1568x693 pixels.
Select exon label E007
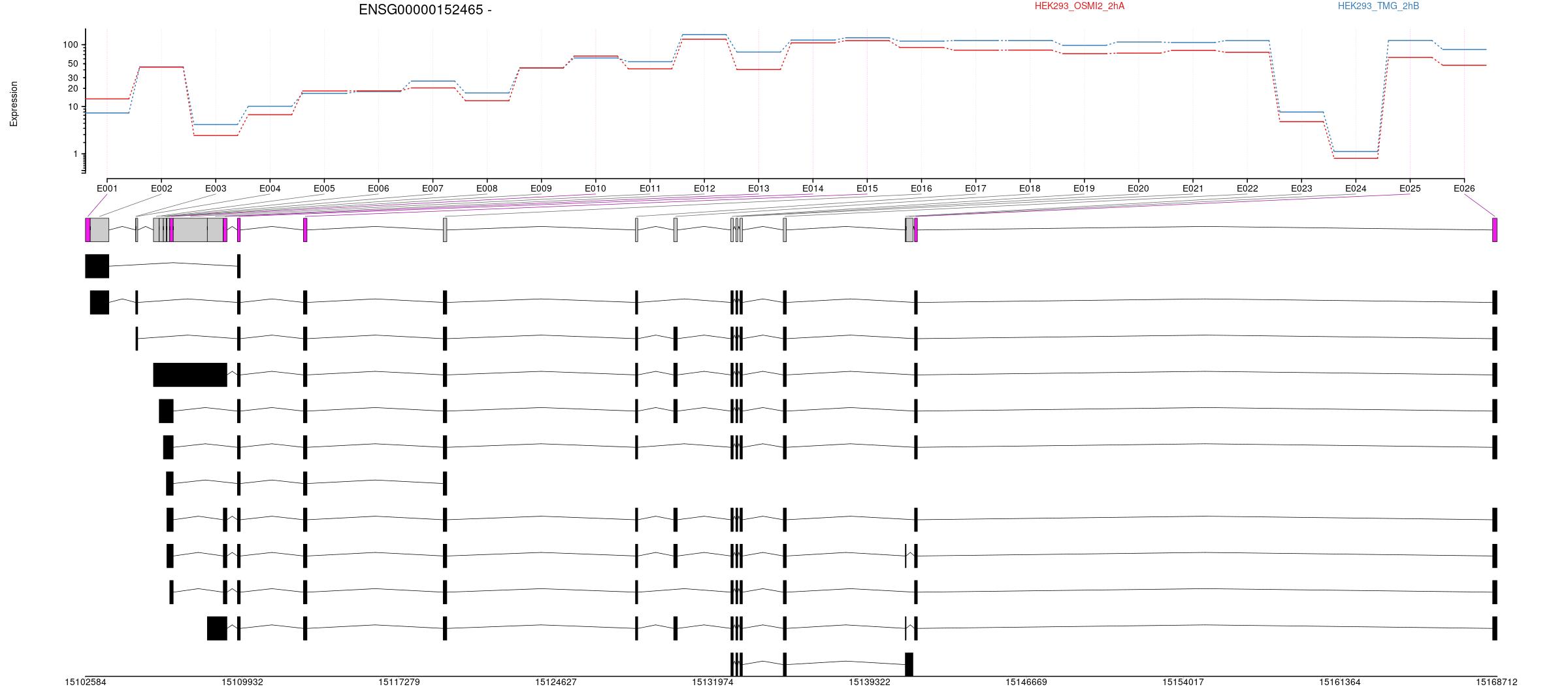click(433, 189)
